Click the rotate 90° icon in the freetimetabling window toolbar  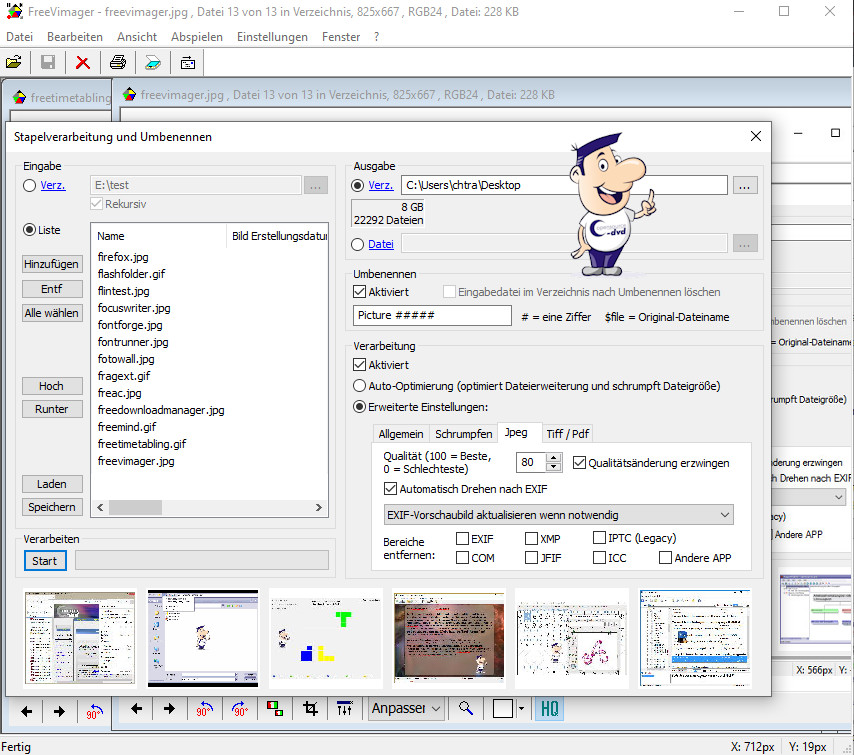(x=94, y=711)
